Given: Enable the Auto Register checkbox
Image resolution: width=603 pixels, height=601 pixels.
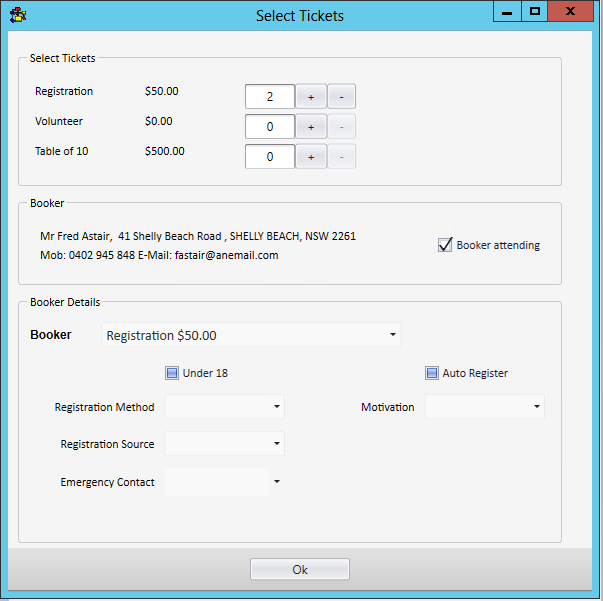Looking at the screenshot, I should coord(432,373).
